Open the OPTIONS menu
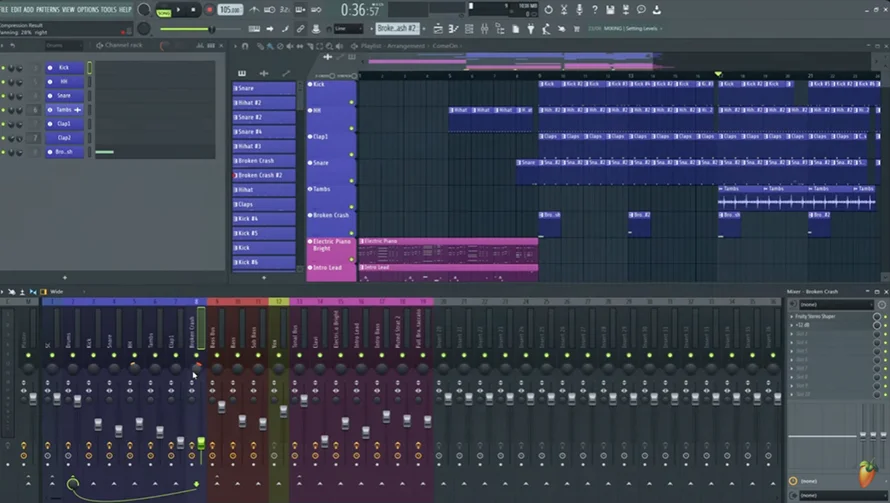Image resolution: width=890 pixels, height=503 pixels. (88, 9)
